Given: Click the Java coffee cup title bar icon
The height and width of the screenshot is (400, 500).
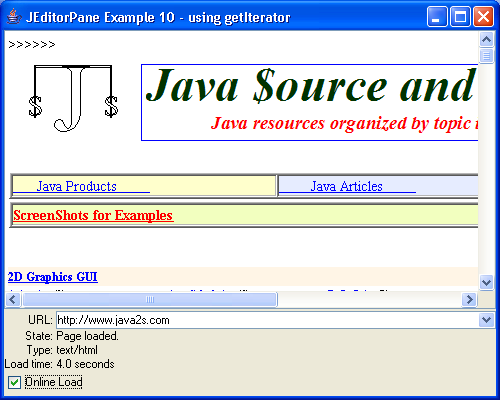Looking at the screenshot, I should pos(14,17).
